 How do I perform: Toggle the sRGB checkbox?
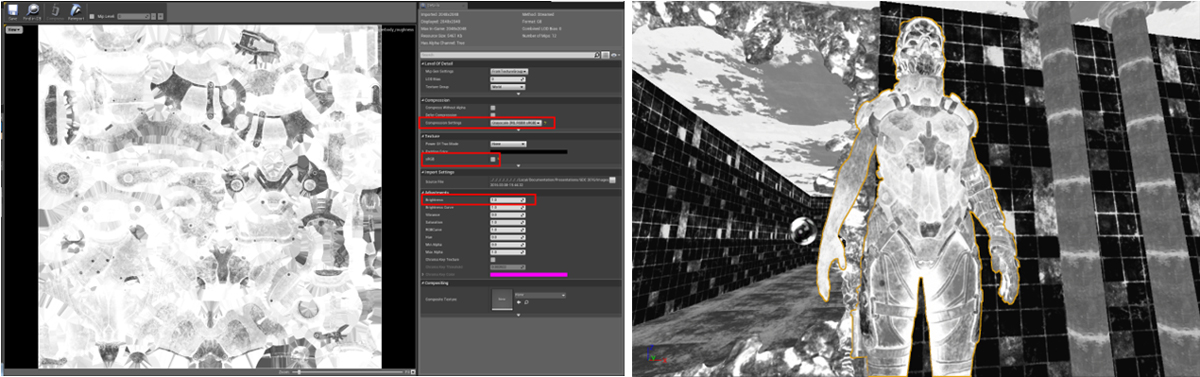click(493, 159)
